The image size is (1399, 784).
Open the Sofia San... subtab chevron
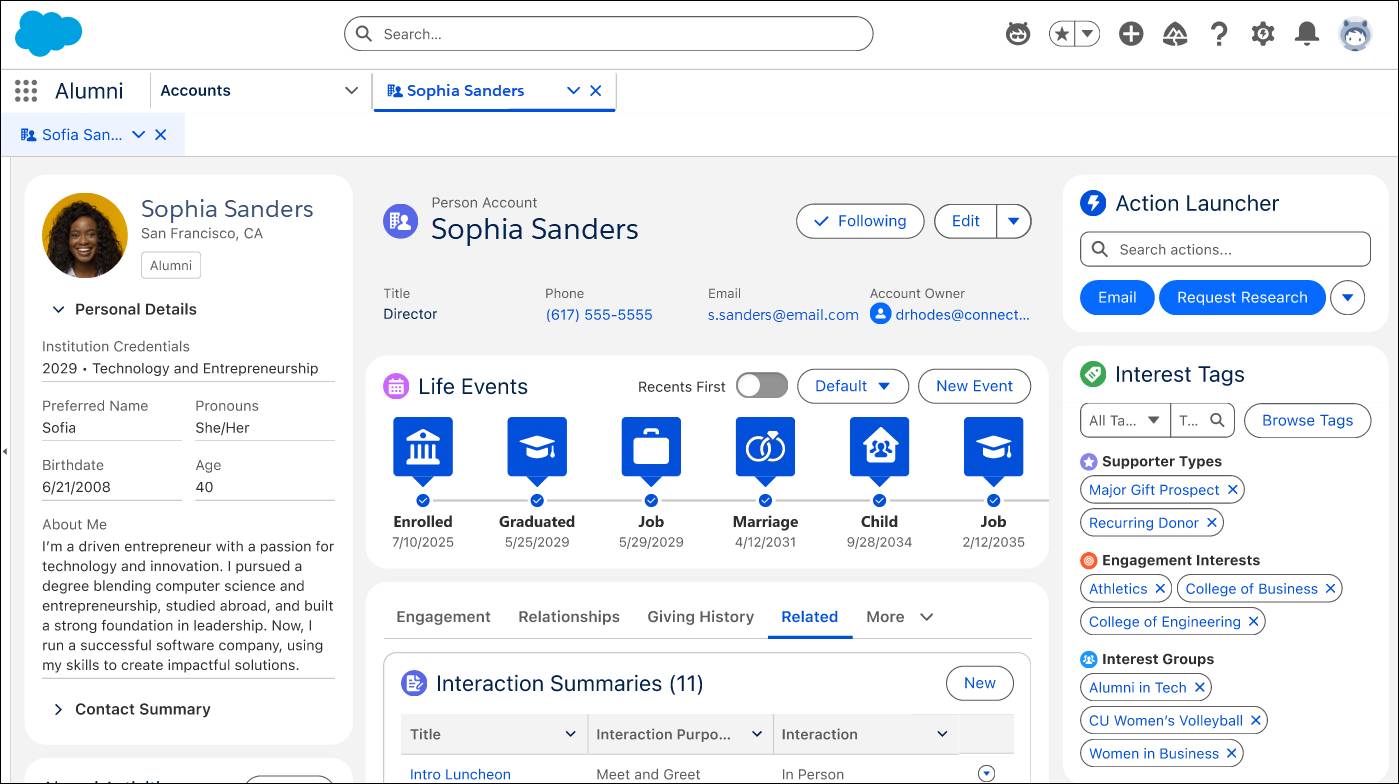tap(139, 135)
